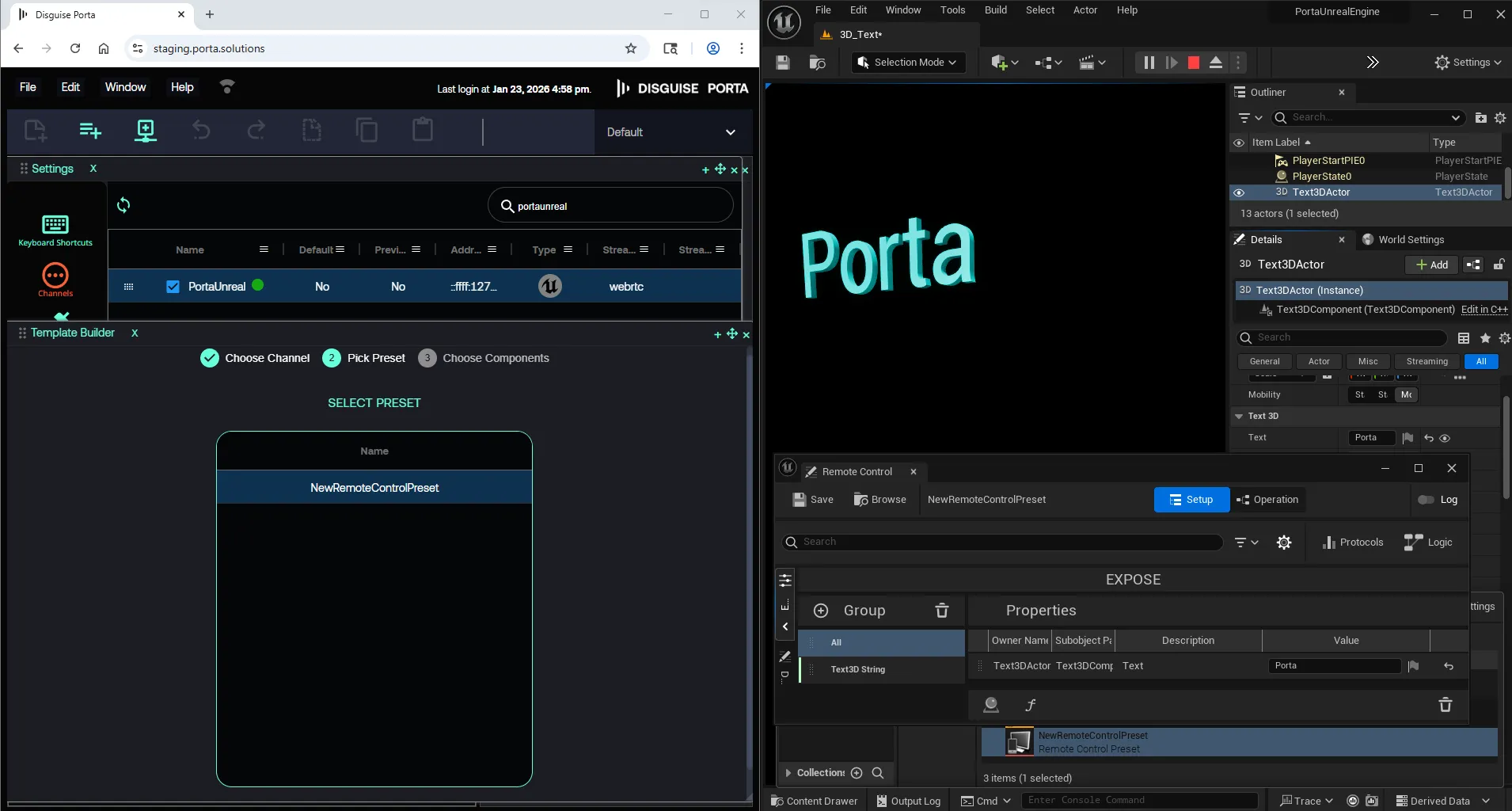This screenshot has width=1512, height=811.
Task: Select NewRemoteControlPreset in preset list
Action: 374,487
